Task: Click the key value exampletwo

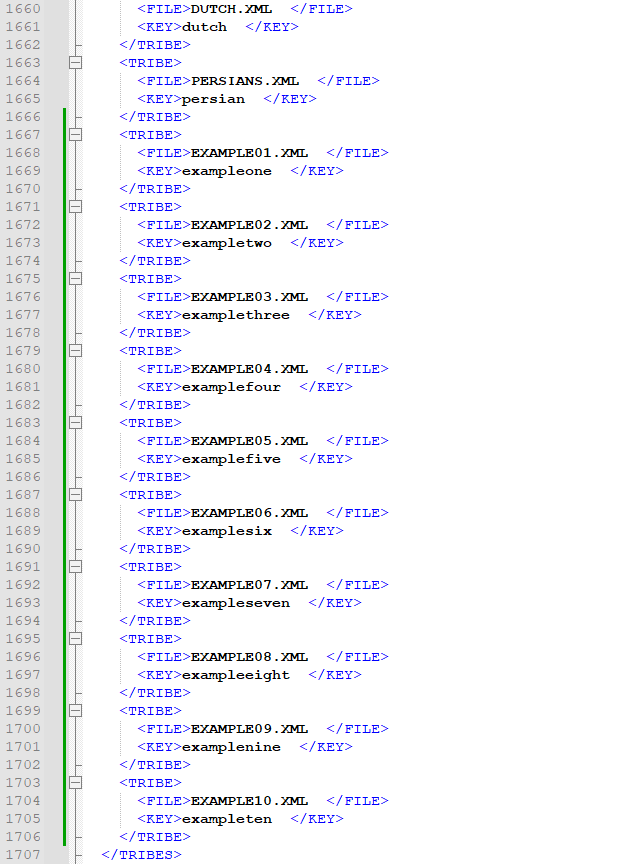Action: (x=227, y=243)
